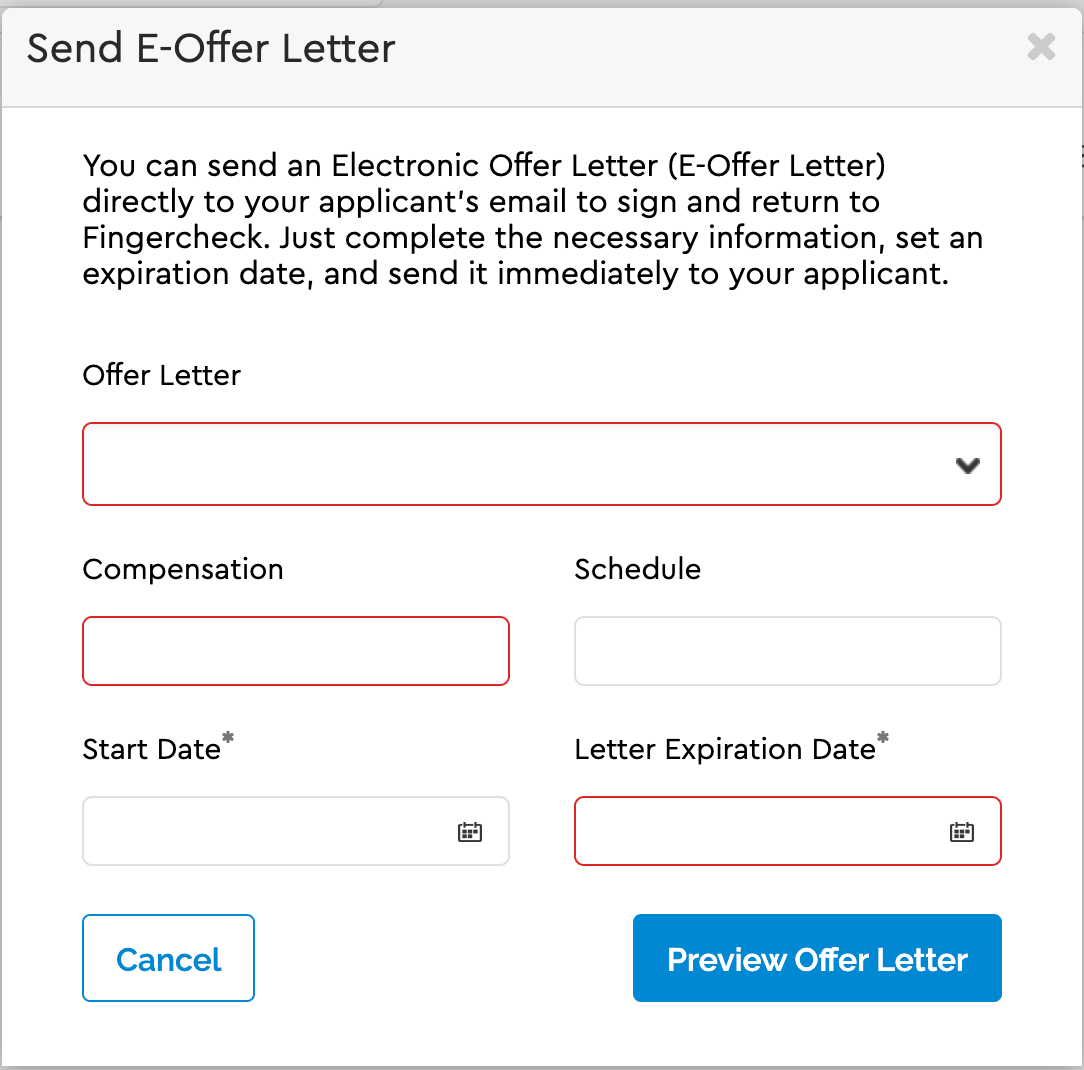Click the Offer Letter field label

coord(162,376)
